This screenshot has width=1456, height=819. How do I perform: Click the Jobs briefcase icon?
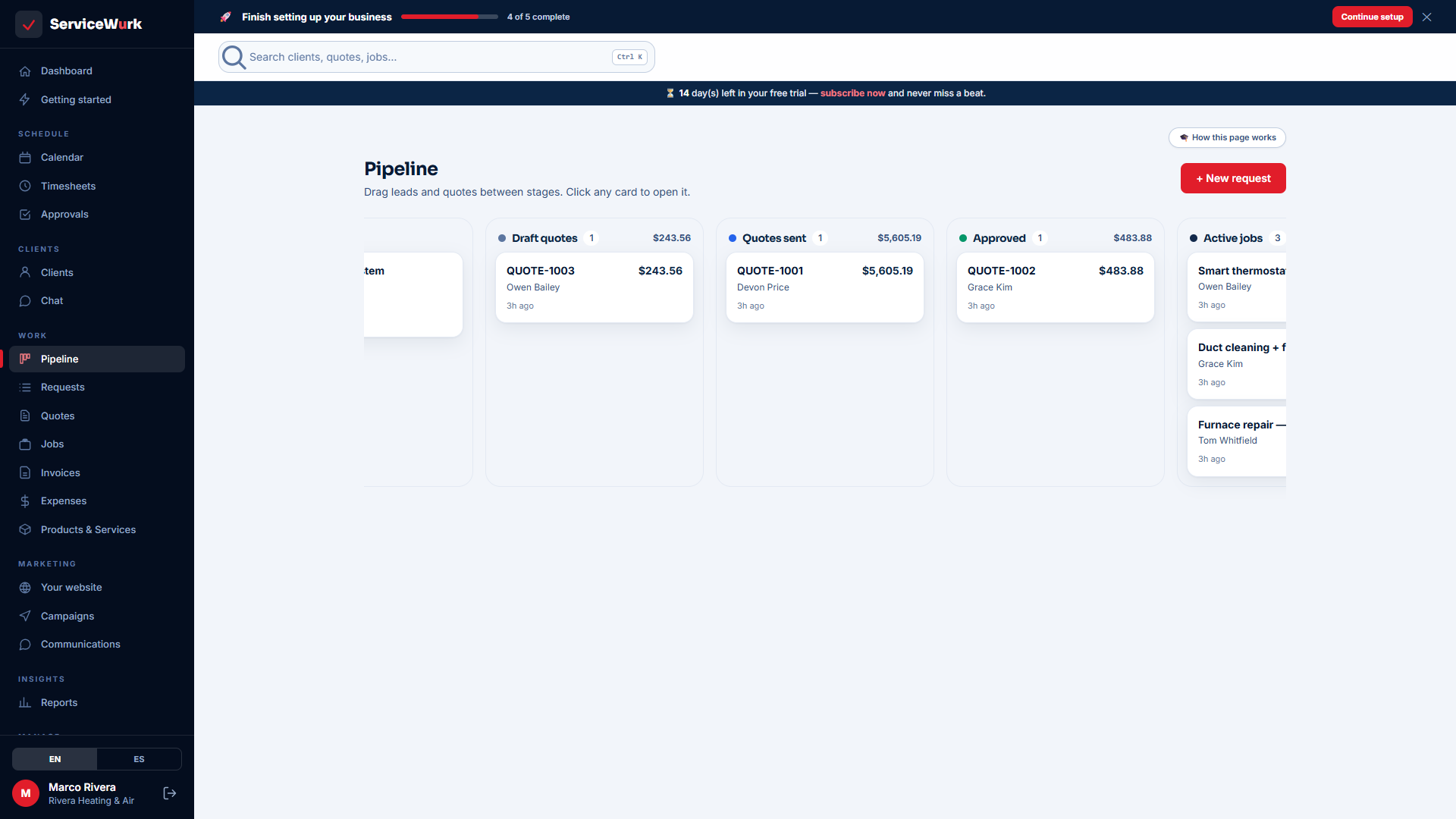25,444
